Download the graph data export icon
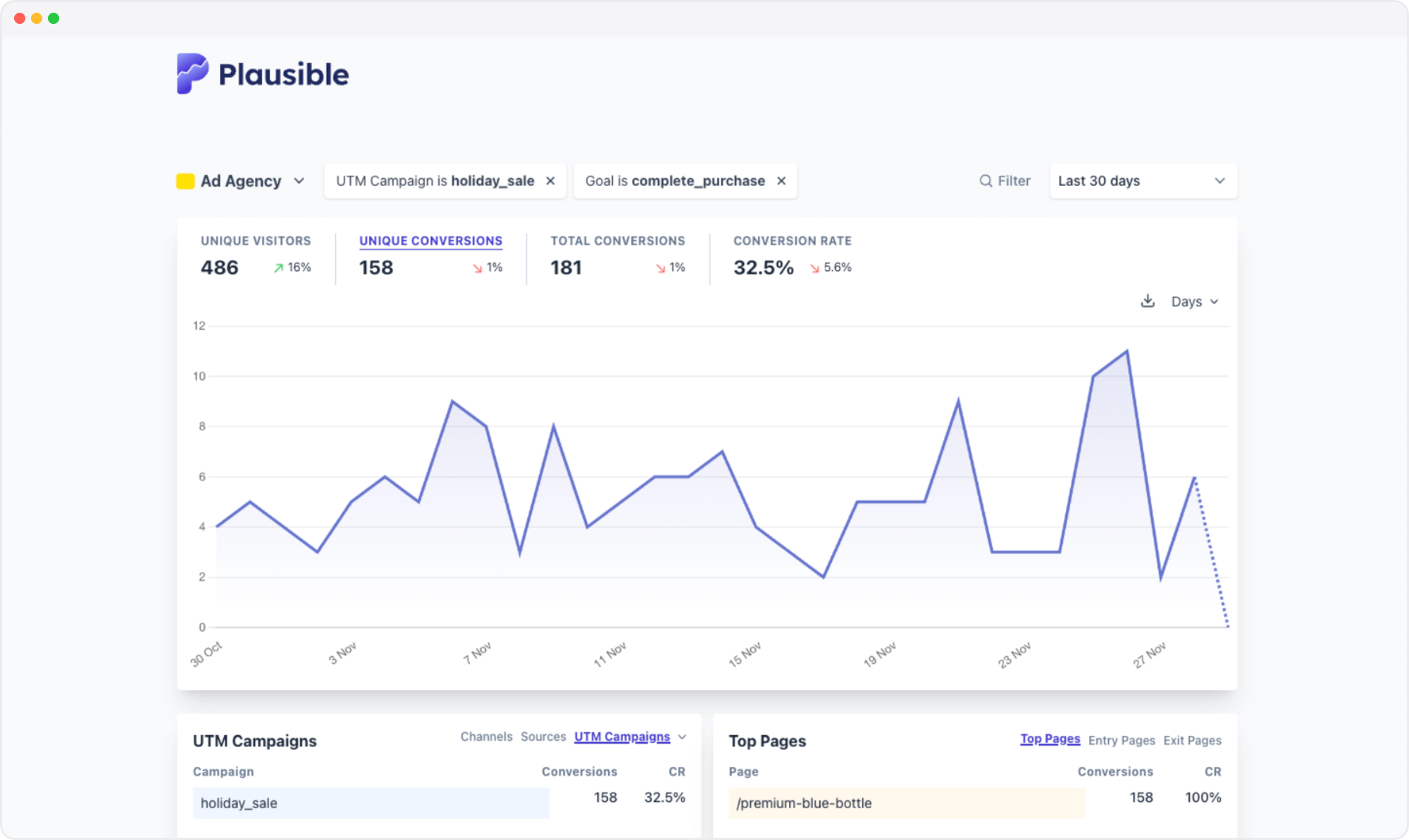 (1148, 301)
